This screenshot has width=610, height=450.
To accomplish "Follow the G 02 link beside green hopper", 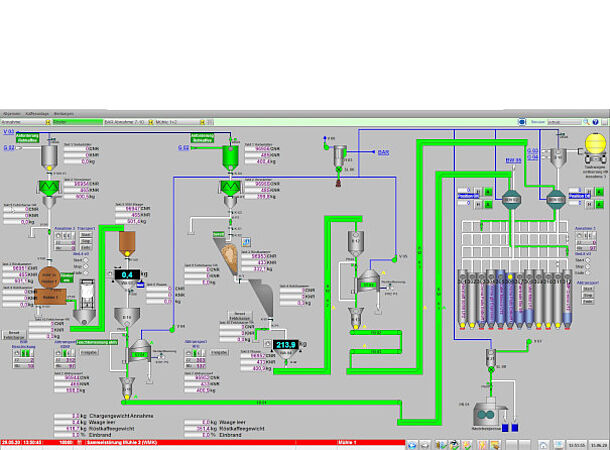I will [184, 148].
